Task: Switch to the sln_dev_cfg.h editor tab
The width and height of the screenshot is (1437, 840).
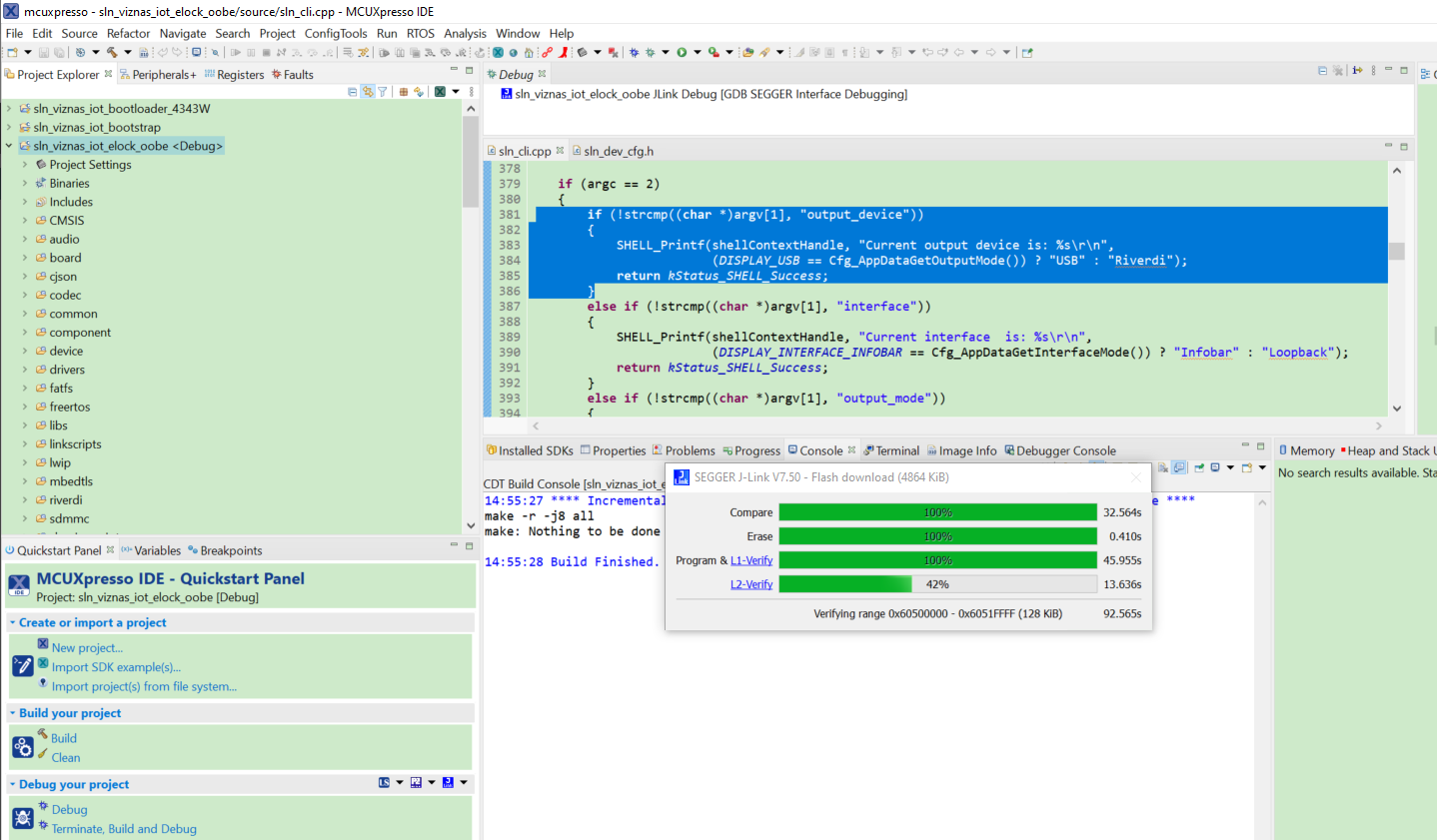Action: point(618,152)
